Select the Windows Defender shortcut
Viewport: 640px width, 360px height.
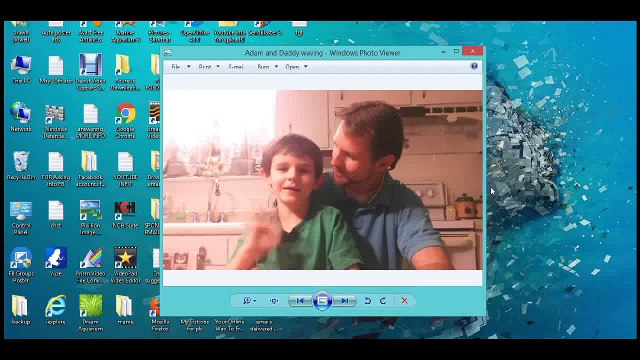(x=56, y=121)
